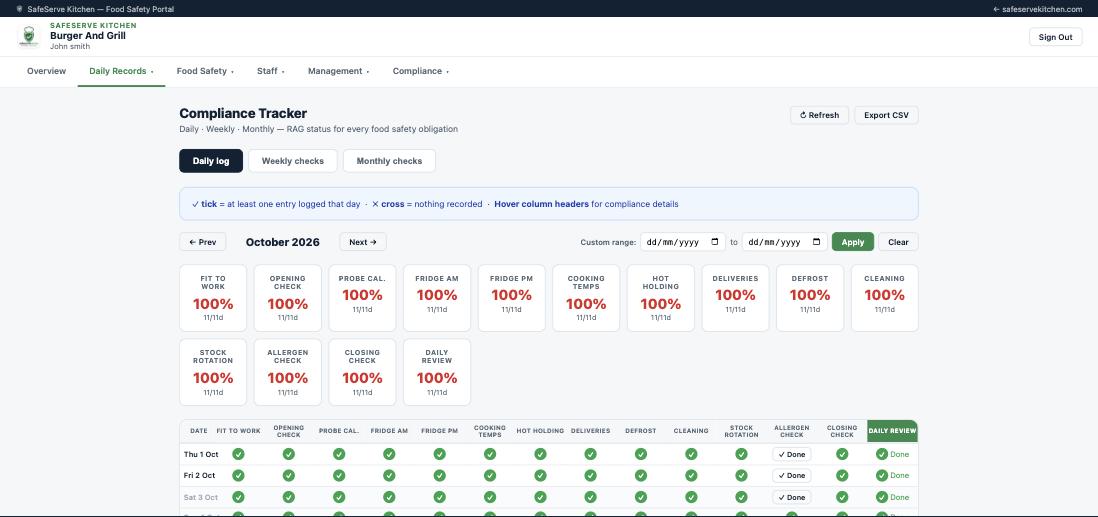Click the Done link for Fri 2 Oct
Viewport: 1098px width, 517px height.
[x=899, y=475]
